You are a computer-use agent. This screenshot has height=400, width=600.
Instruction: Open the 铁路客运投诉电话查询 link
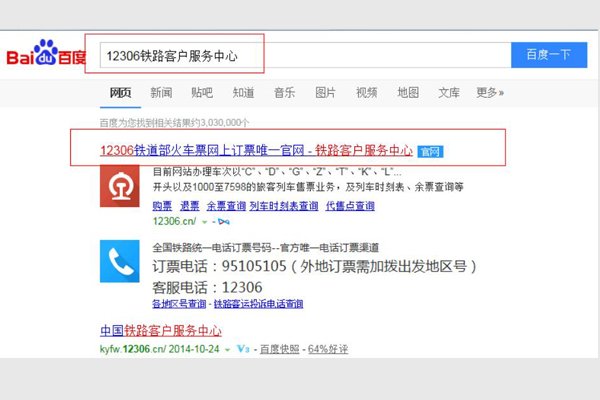click(258, 304)
